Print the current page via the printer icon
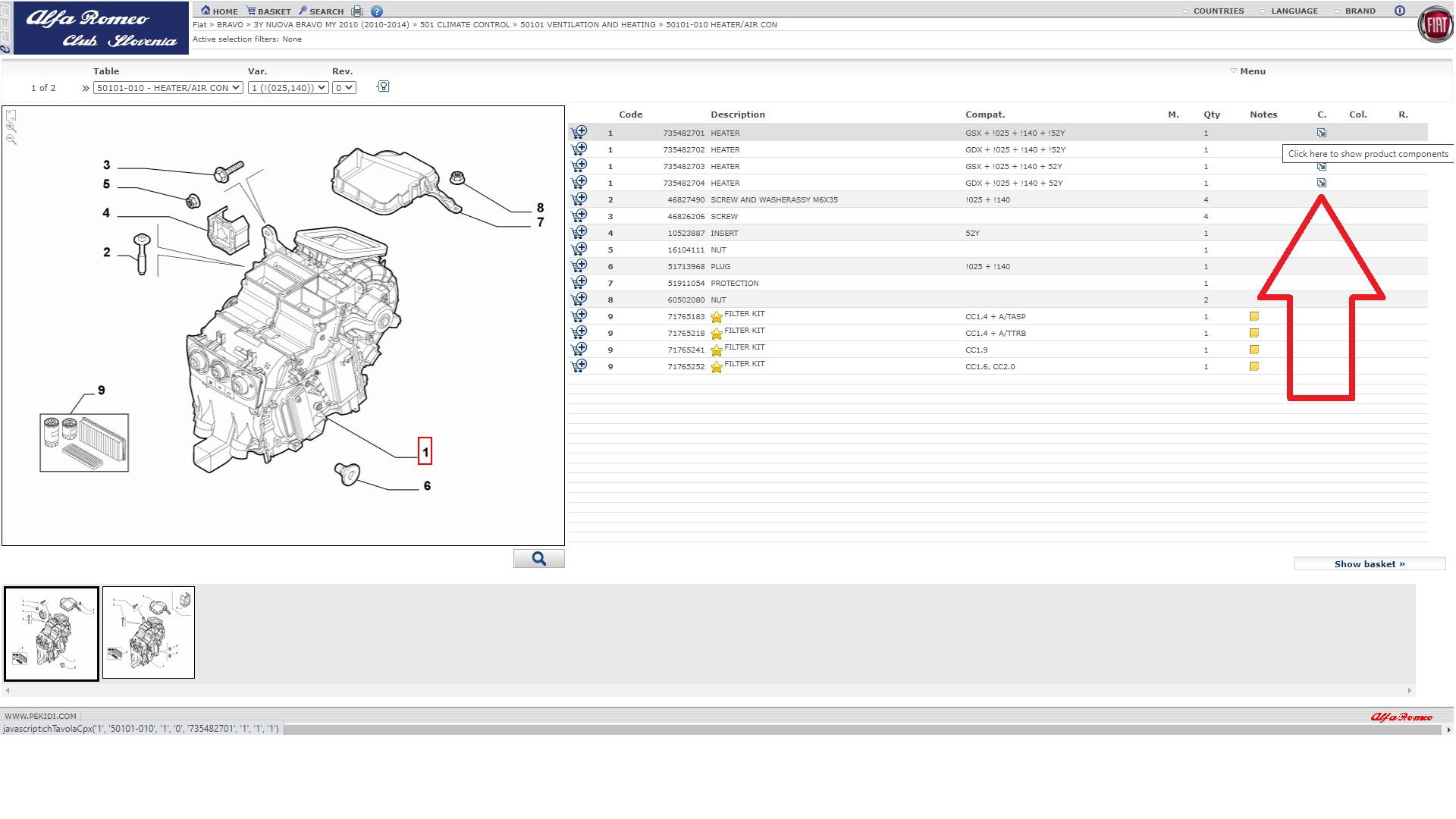The height and width of the screenshot is (819, 1456). (x=357, y=11)
